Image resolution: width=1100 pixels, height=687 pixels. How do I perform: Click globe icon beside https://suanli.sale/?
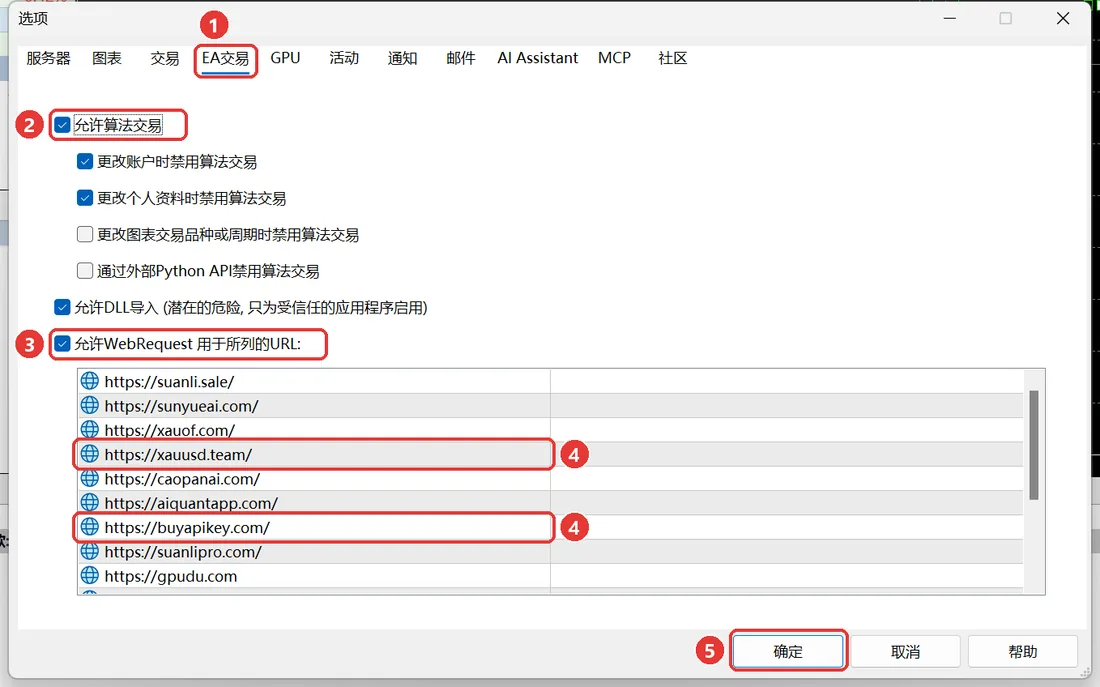click(x=89, y=381)
